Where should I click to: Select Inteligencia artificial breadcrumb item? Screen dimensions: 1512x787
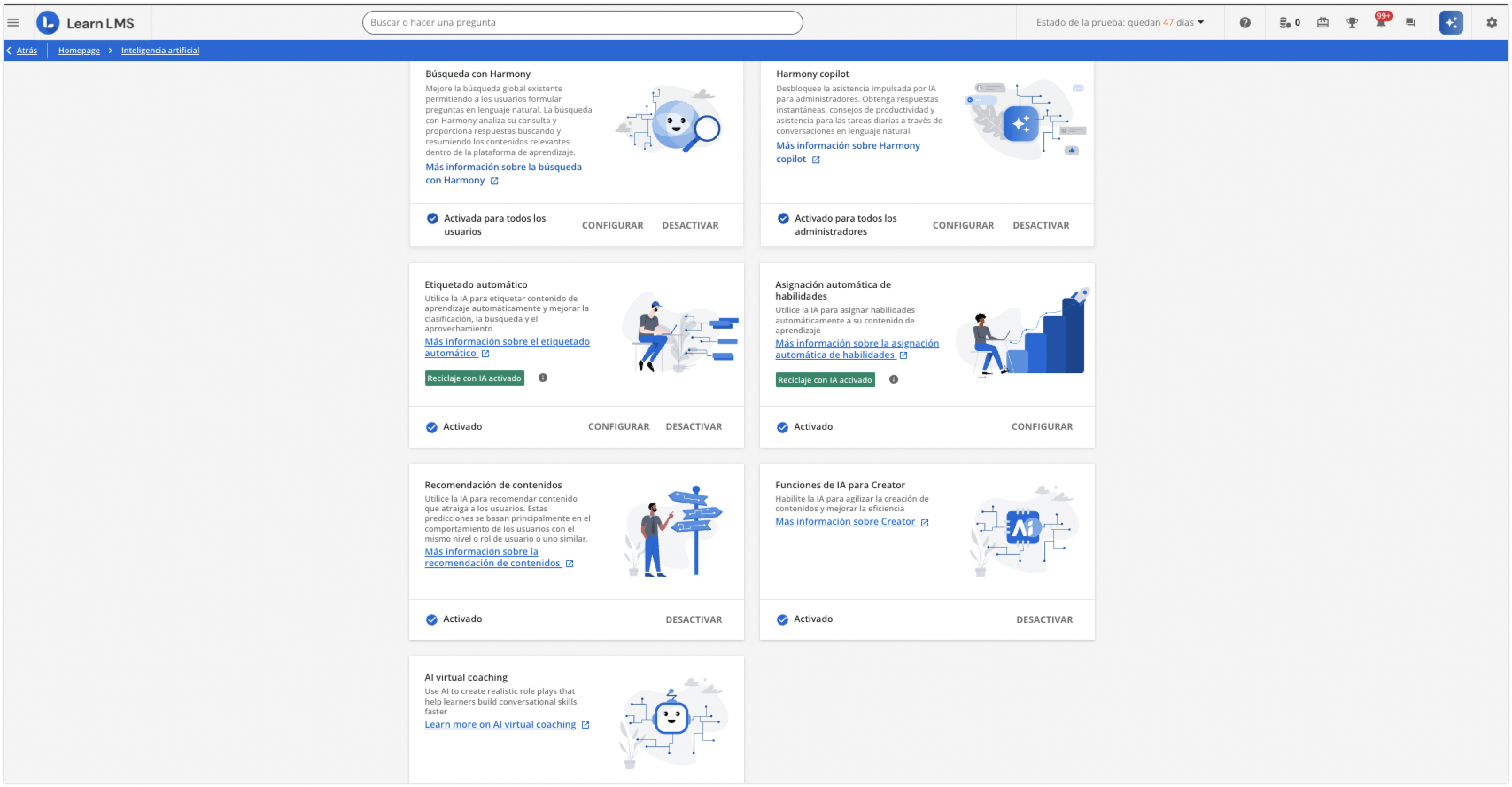159,51
